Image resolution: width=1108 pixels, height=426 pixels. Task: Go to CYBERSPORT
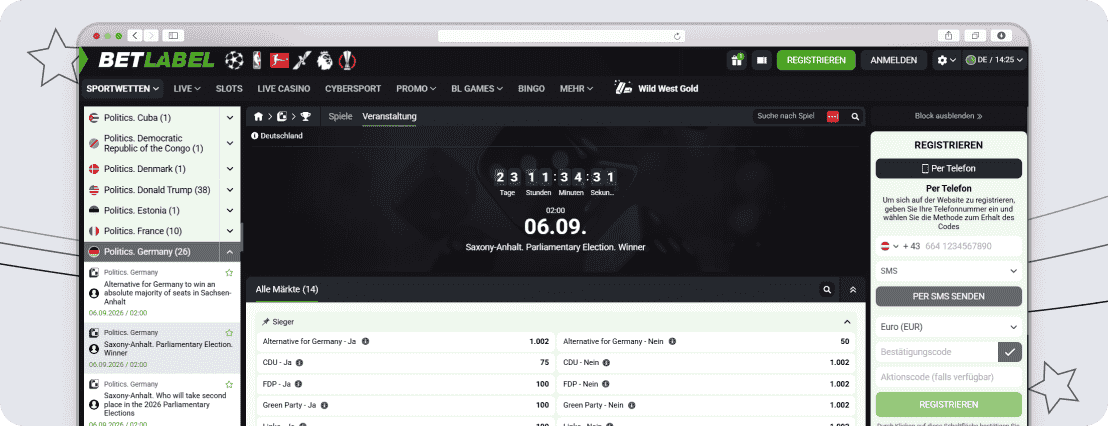coord(353,89)
